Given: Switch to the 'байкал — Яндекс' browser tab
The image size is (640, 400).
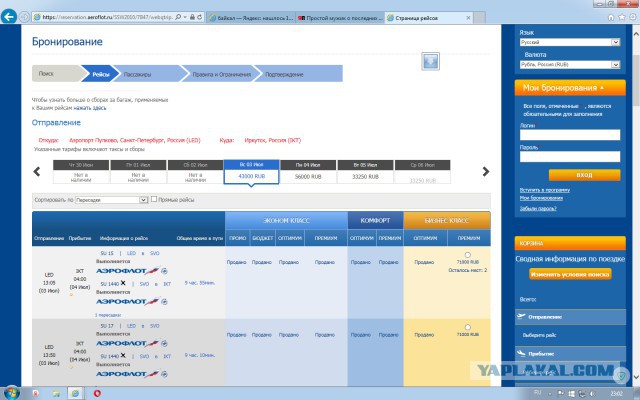Looking at the screenshot, I should [x=251, y=18].
